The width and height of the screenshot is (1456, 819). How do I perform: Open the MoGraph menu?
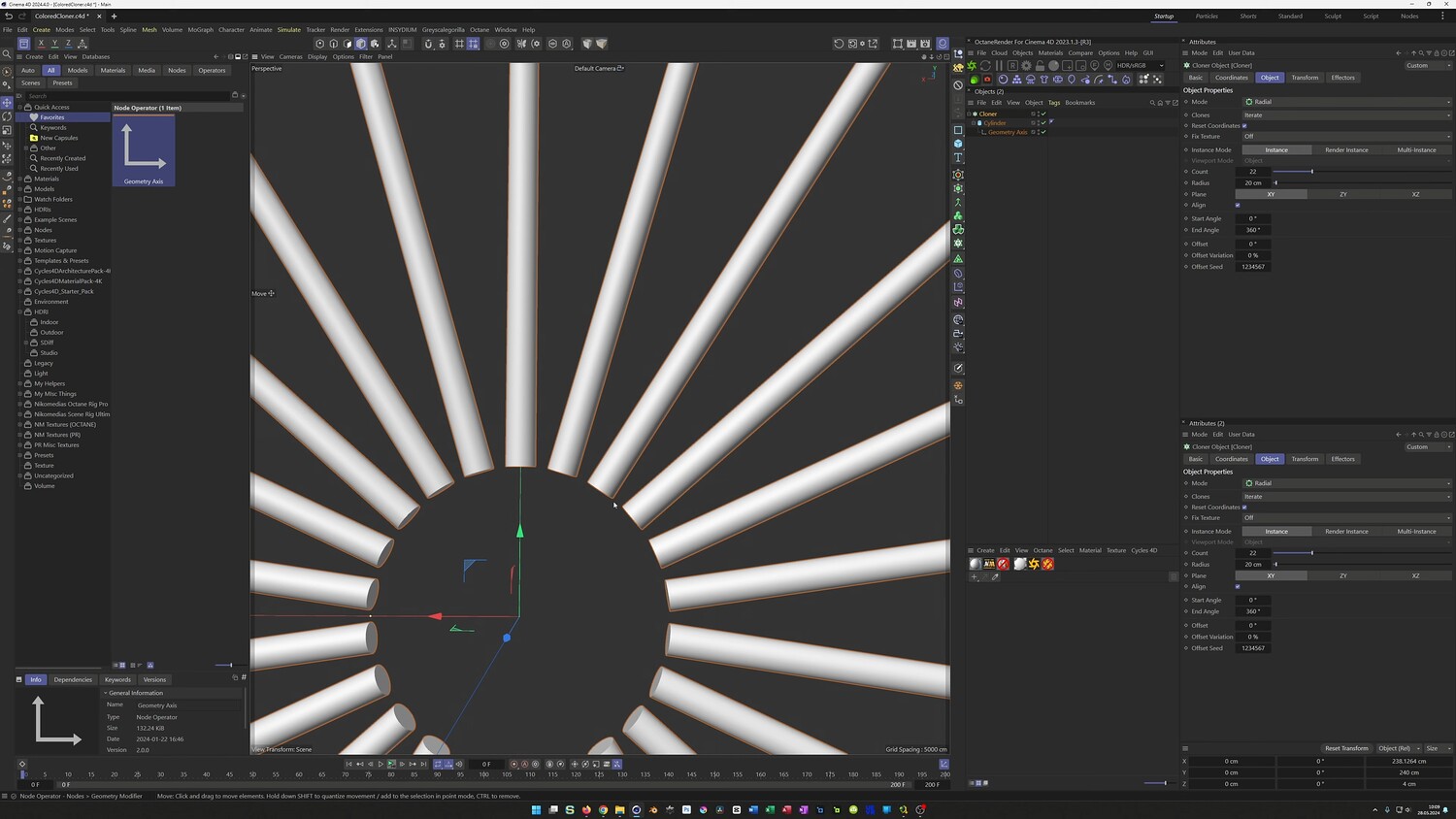[x=200, y=30]
